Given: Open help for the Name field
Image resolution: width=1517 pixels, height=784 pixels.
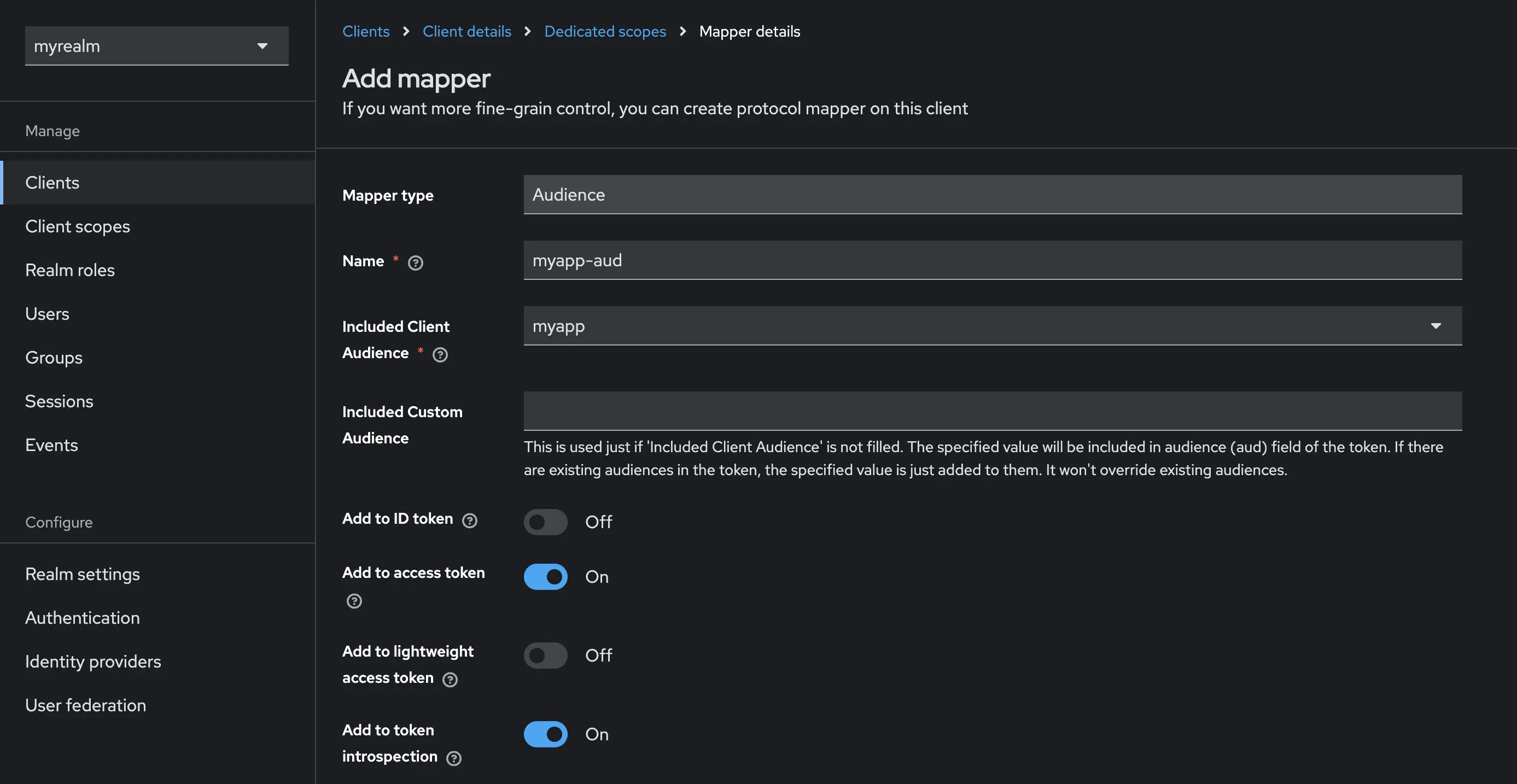Looking at the screenshot, I should point(415,262).
